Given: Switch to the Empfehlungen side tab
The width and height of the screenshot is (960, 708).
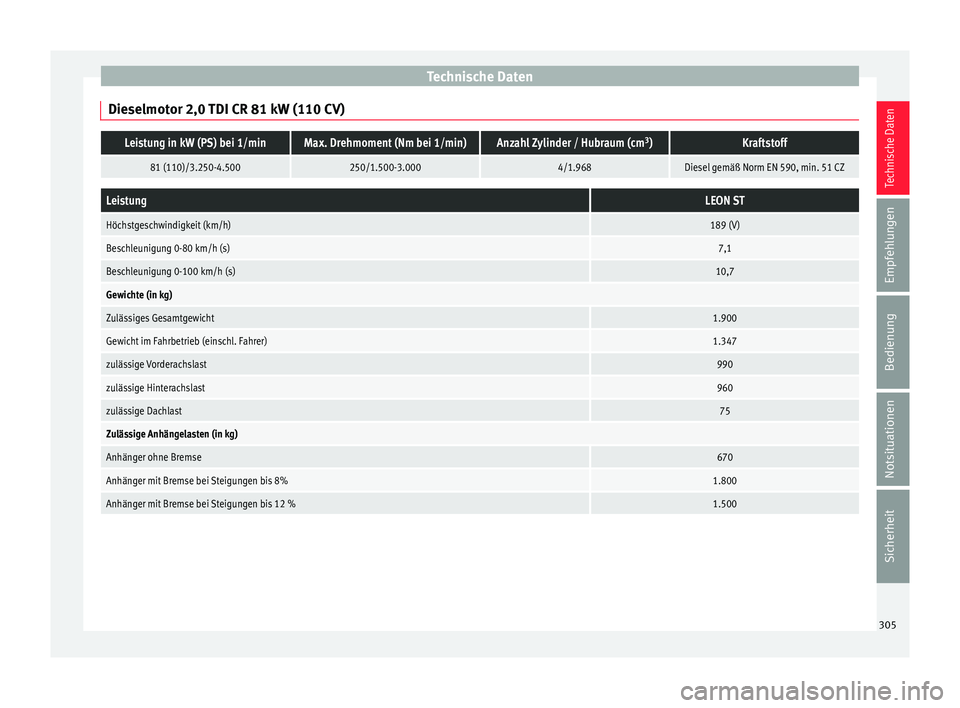Looking at the screenshot, I should (892, 244).
